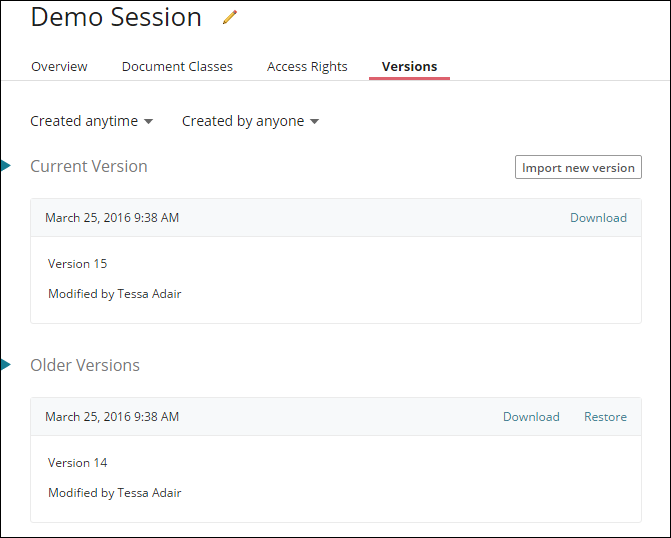Select the Versions tab
Viewport: 671px width, 538px height.
409,67
